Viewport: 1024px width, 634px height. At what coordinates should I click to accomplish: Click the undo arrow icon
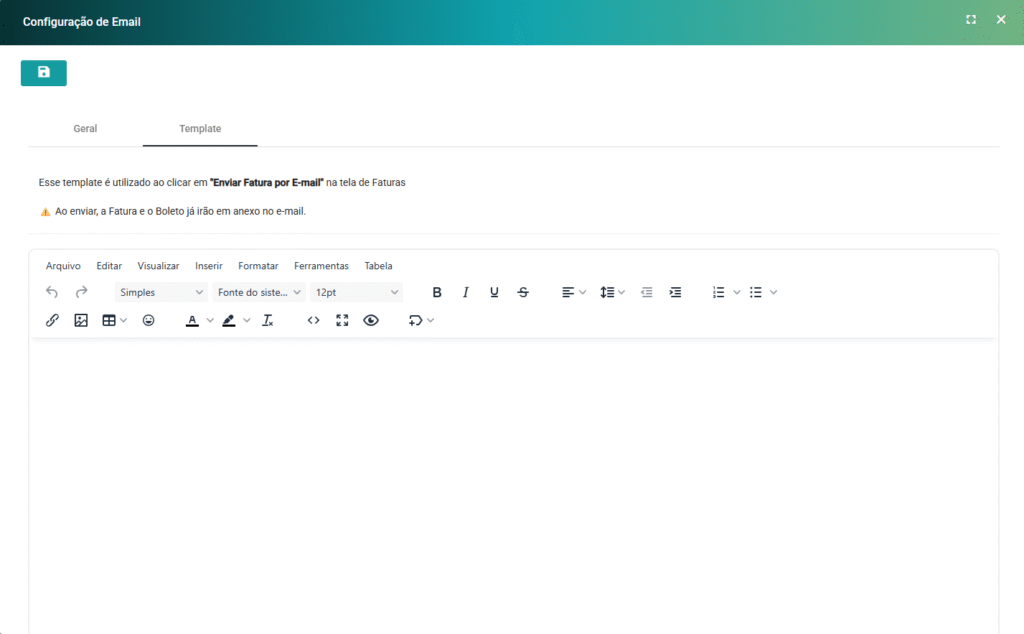coord(52,292)
